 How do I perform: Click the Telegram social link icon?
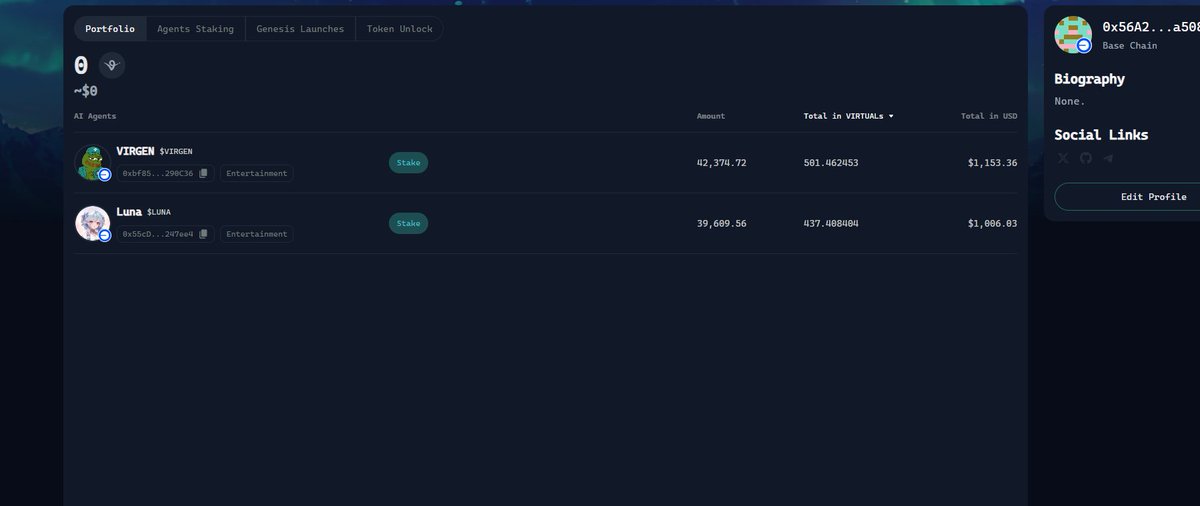click(1108, 158)
